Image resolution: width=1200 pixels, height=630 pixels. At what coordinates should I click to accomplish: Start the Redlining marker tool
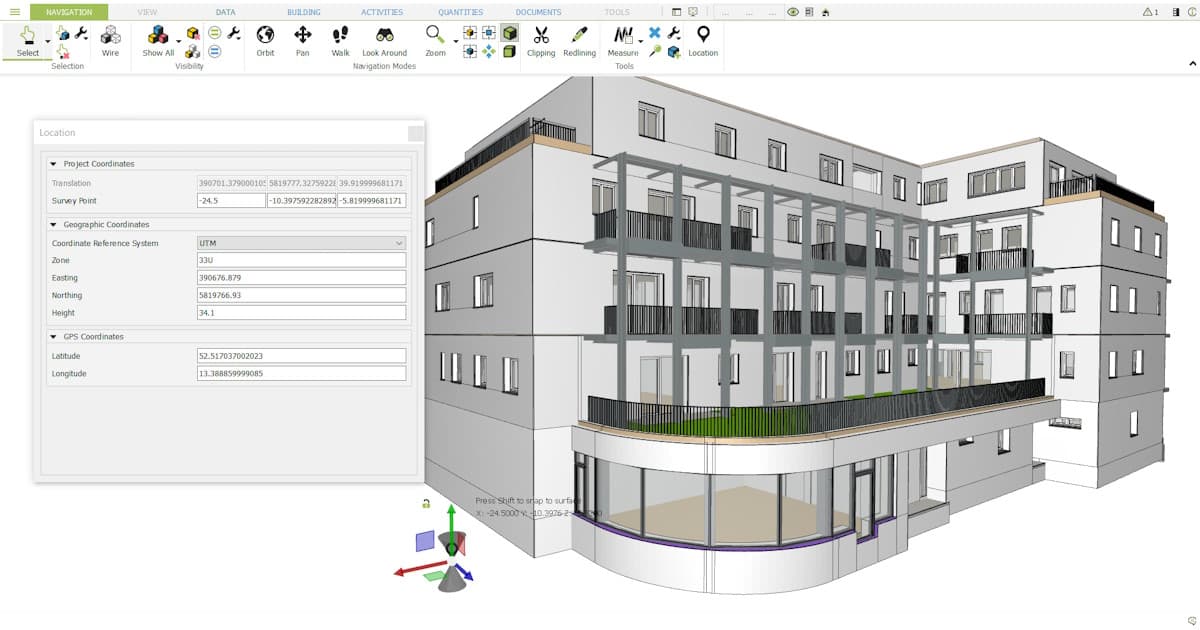click(x=579, y=40)
